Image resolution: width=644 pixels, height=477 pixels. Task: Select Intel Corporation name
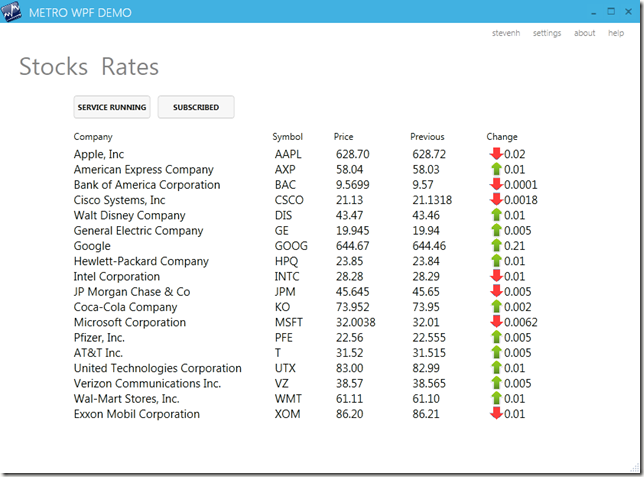117,277
